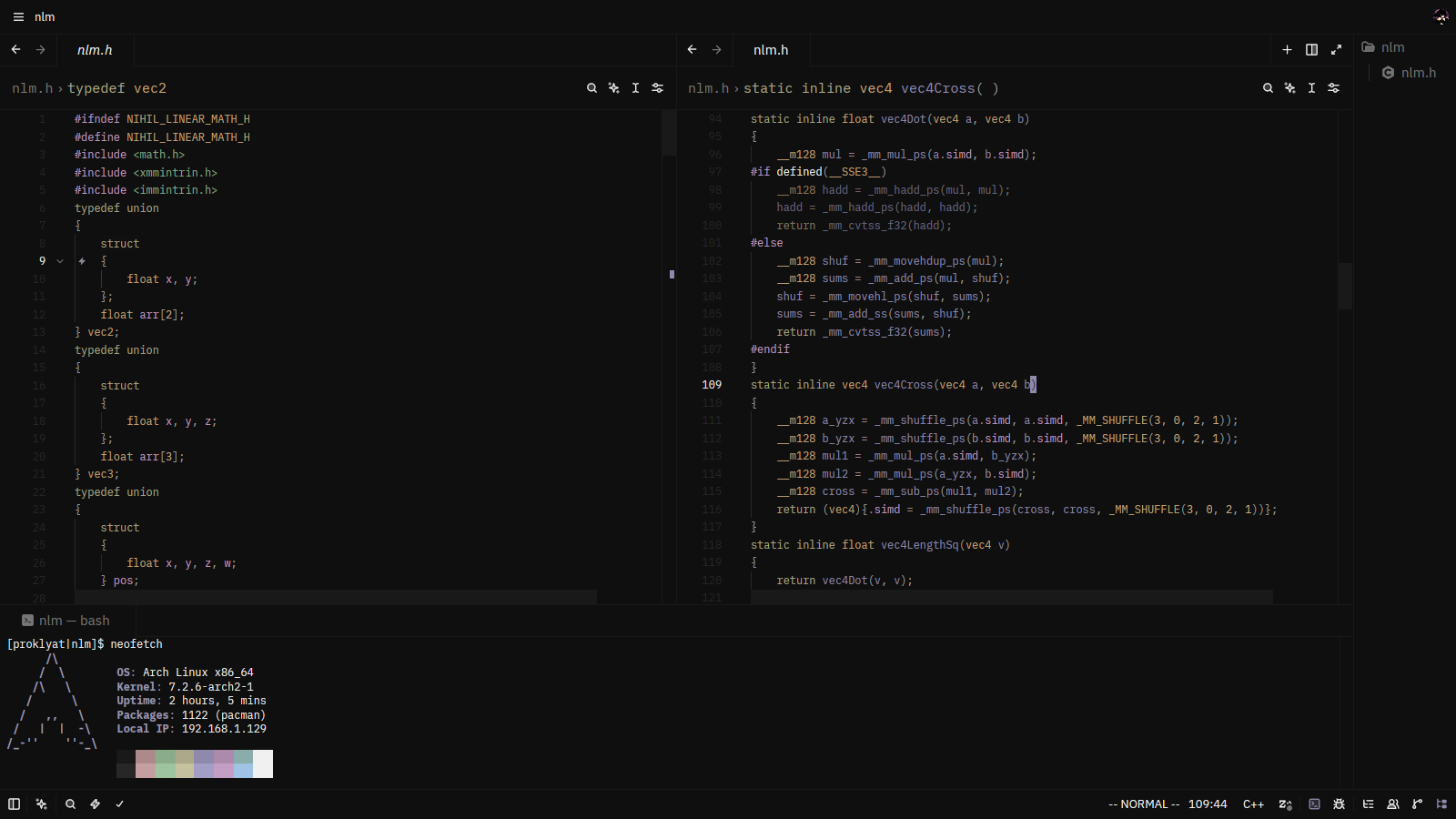The width and height of the screenshot is (1456, 819).
Task: Collapse the struct fold chevron at line 9
Action: pyautogui.click(x=60, y=261)
